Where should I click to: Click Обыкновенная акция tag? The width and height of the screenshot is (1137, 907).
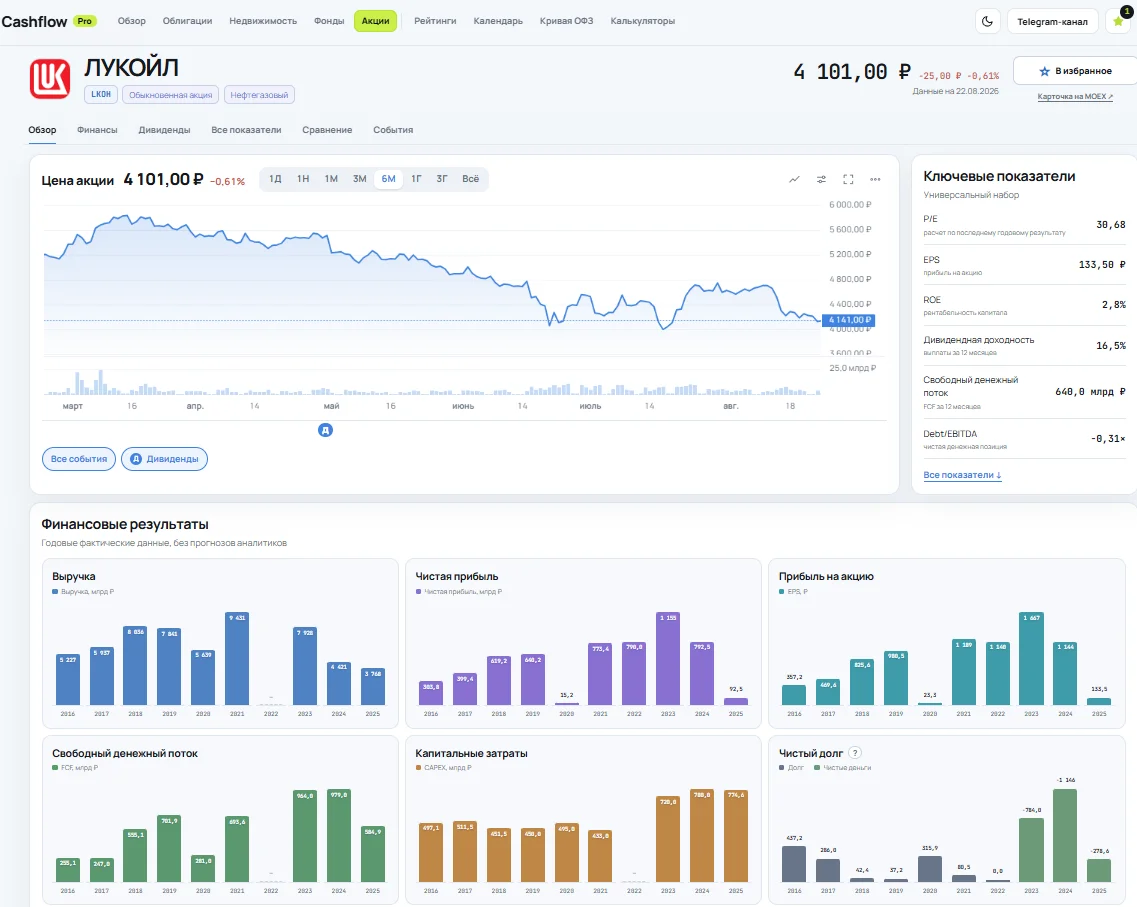tap(170, 95)
